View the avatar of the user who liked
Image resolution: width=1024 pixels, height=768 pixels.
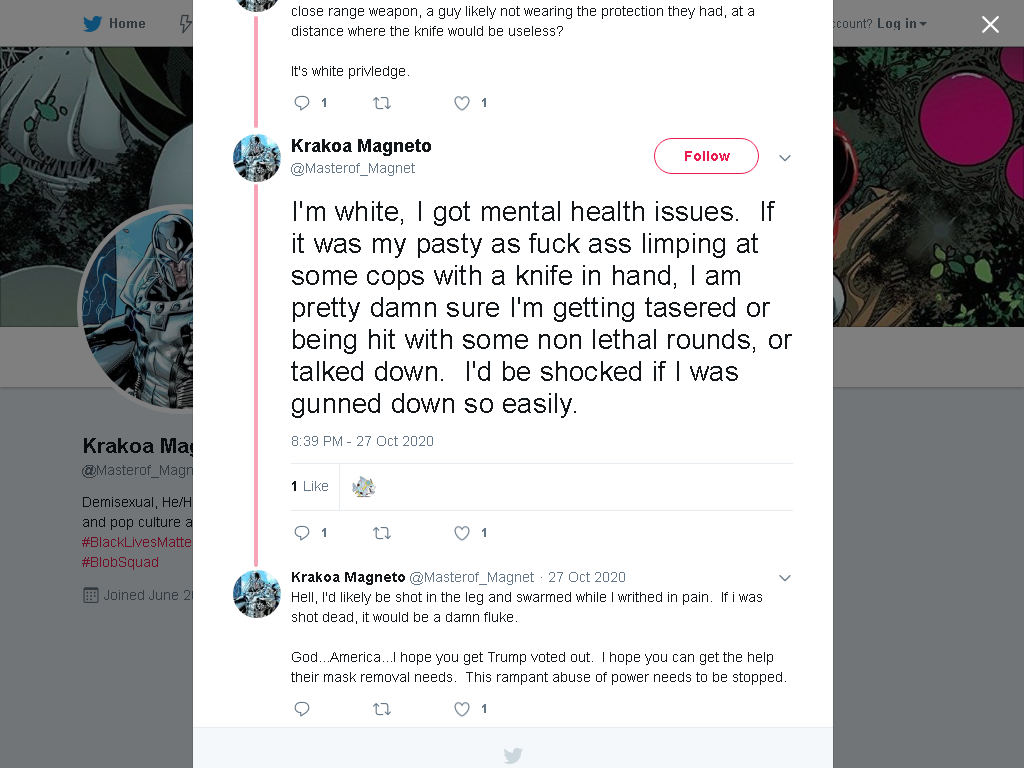(364, 487)
